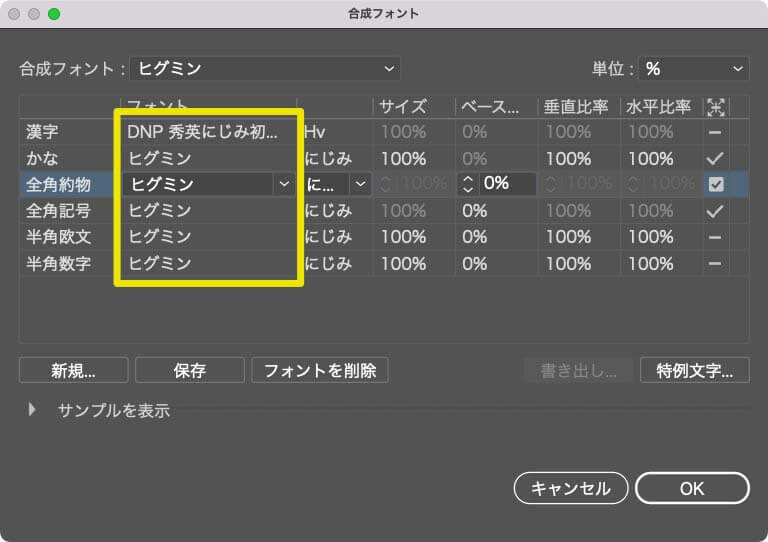Viewport: 768px width, 542px height.
Task: Click ヒグミン font cell in 全角記号 row
Action: (160, 211)
